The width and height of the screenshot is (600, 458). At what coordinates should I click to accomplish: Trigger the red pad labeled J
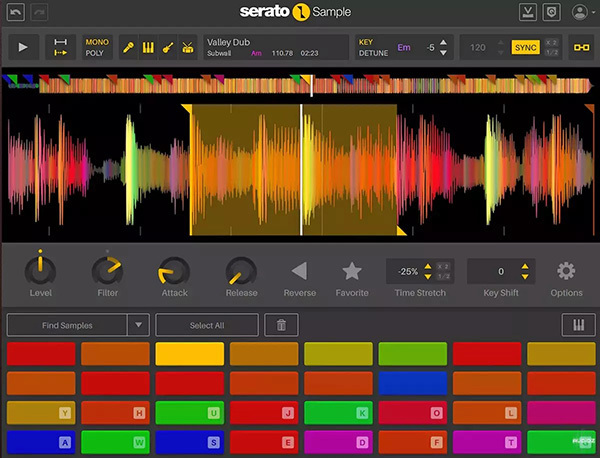pyautogui.click(x=264, y=412)
